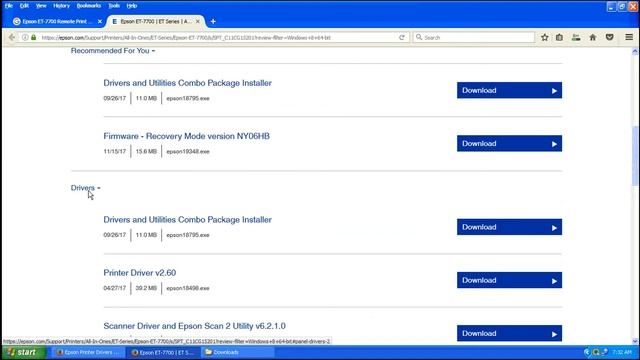Open Combo Package Installer title under Drivers
The image size is (640, 360).
187,220
